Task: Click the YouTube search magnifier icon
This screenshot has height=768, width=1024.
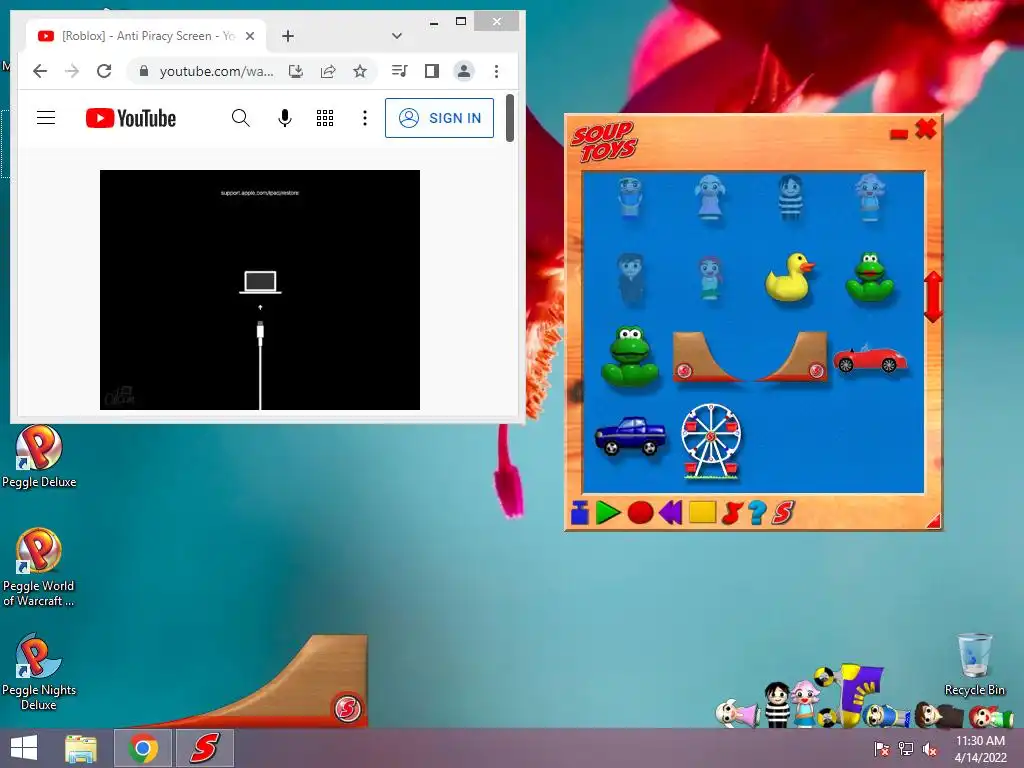Action: tap(240, 118)
